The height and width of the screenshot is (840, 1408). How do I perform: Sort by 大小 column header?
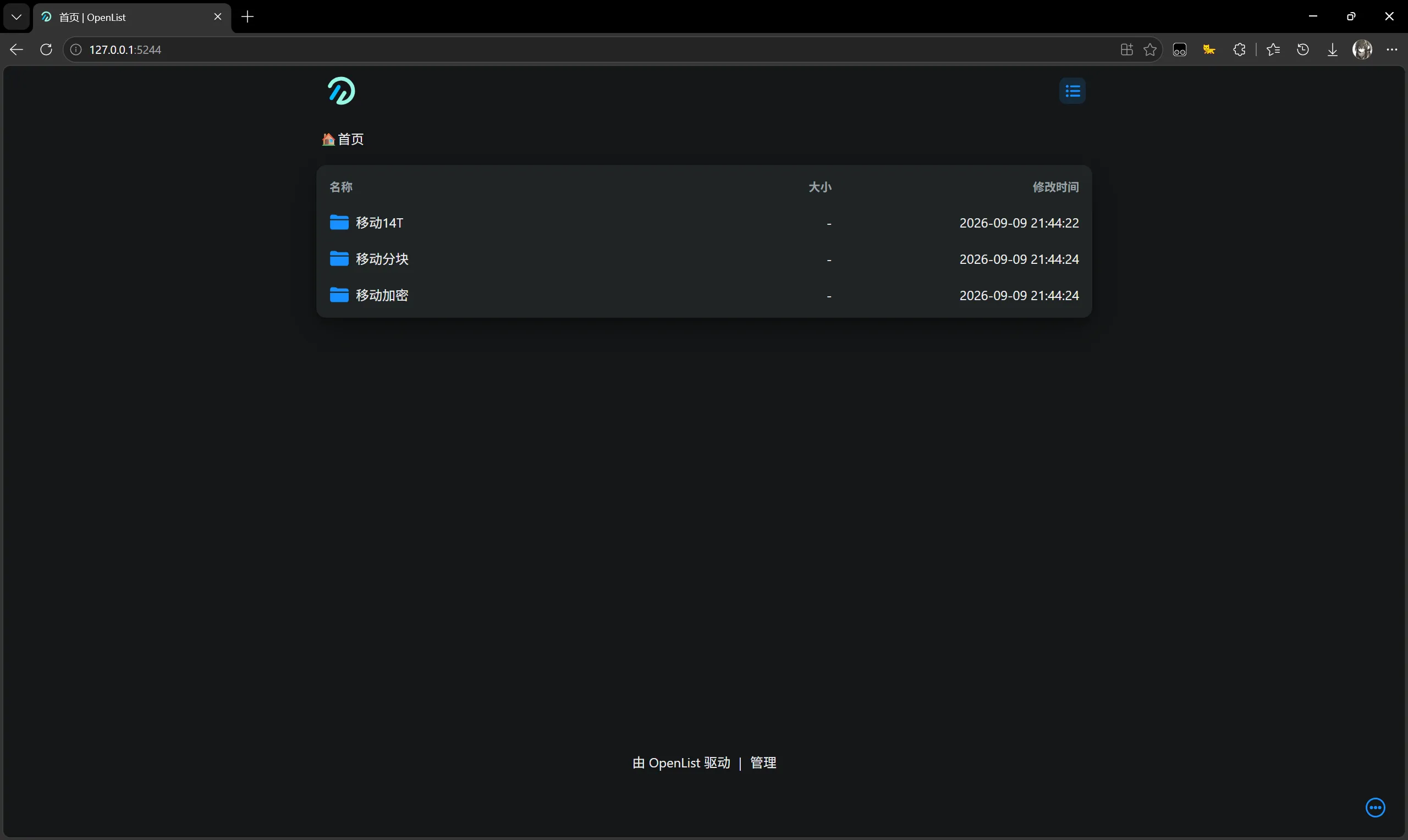tap(820, 187)
